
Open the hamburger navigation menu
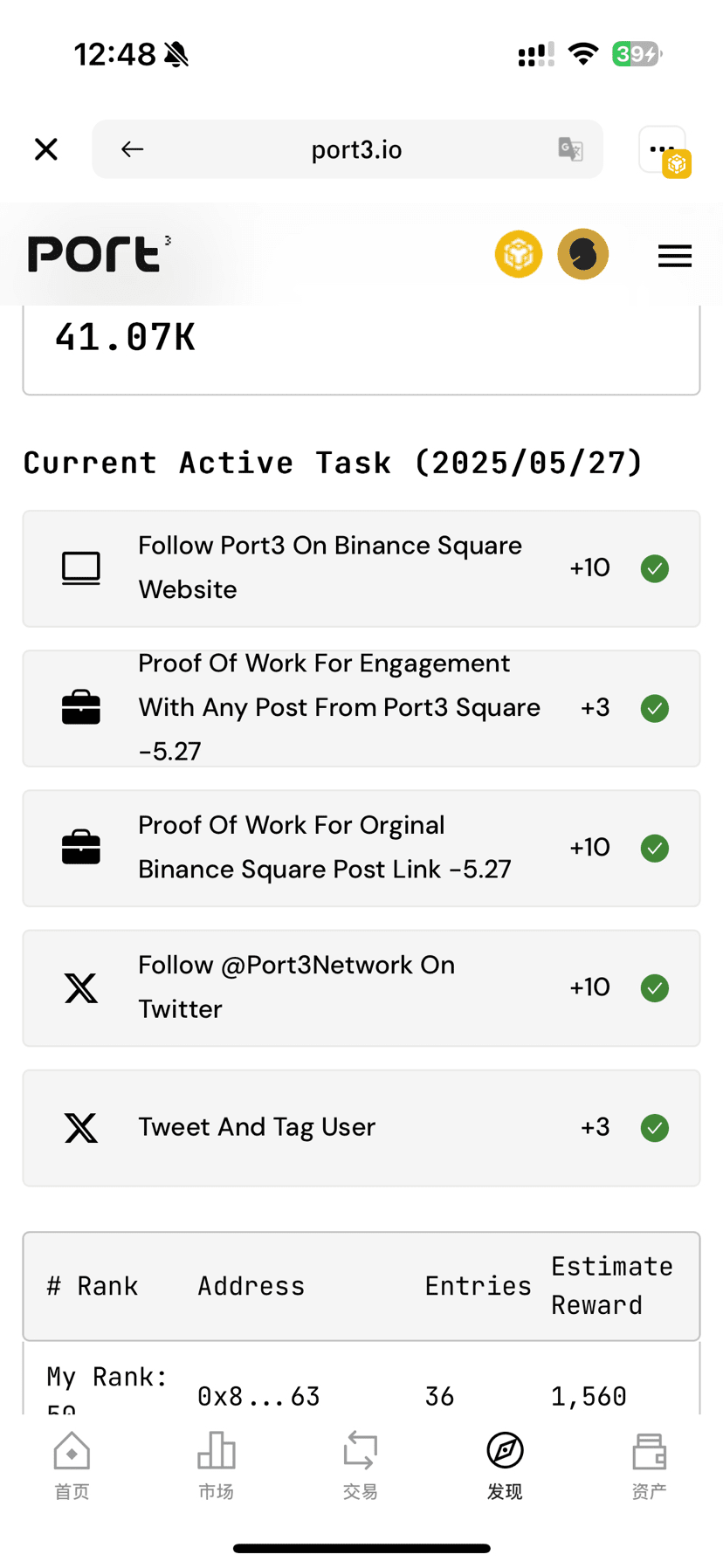(x=675, y=256)
